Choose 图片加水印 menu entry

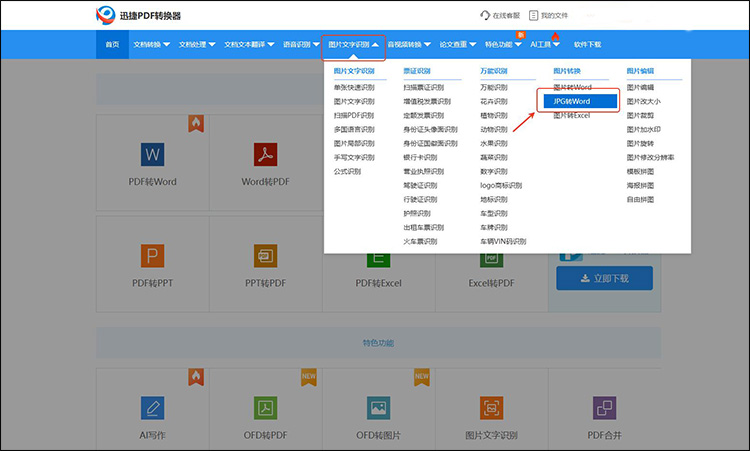[x=644, y=129]
